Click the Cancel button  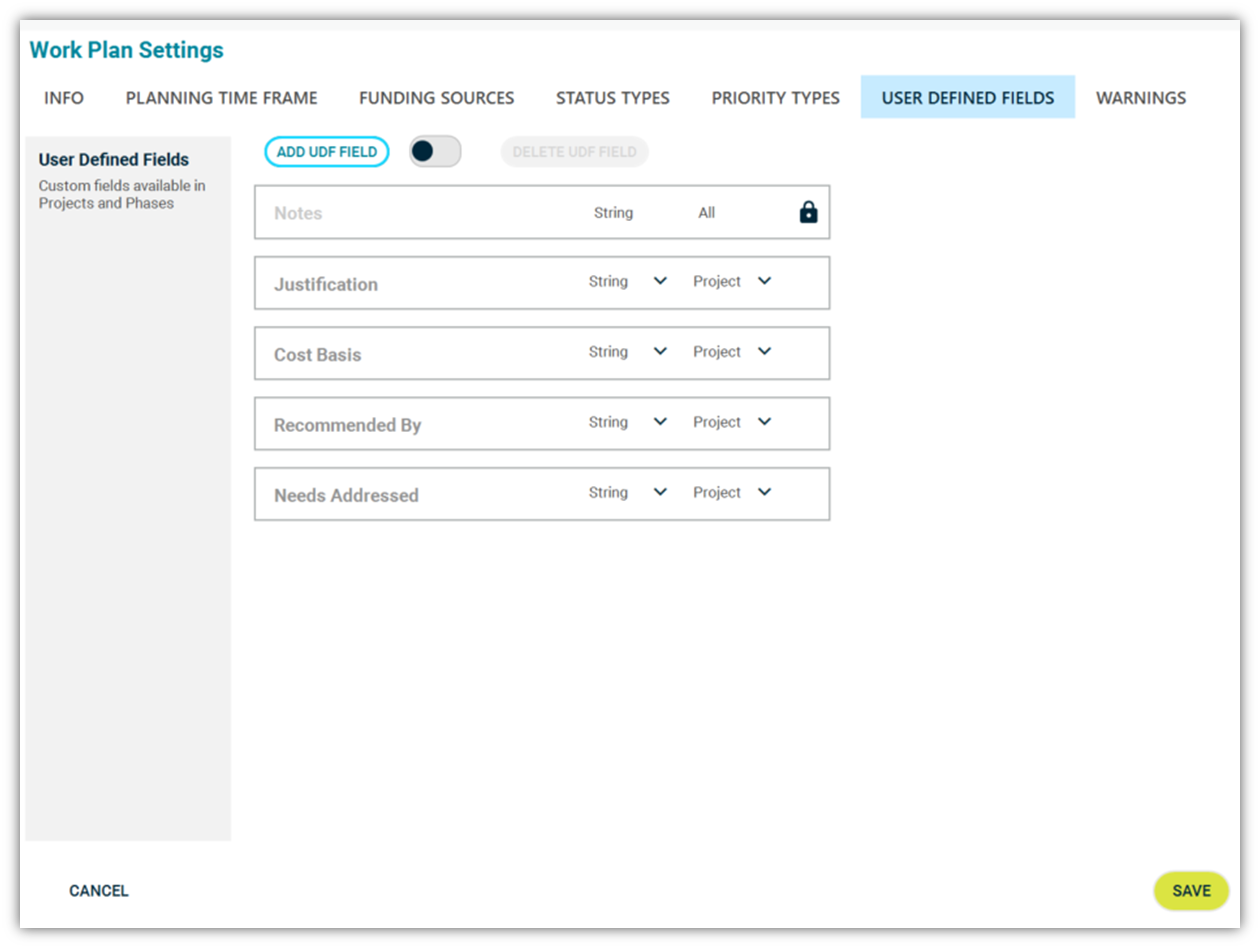pos(99,891)
